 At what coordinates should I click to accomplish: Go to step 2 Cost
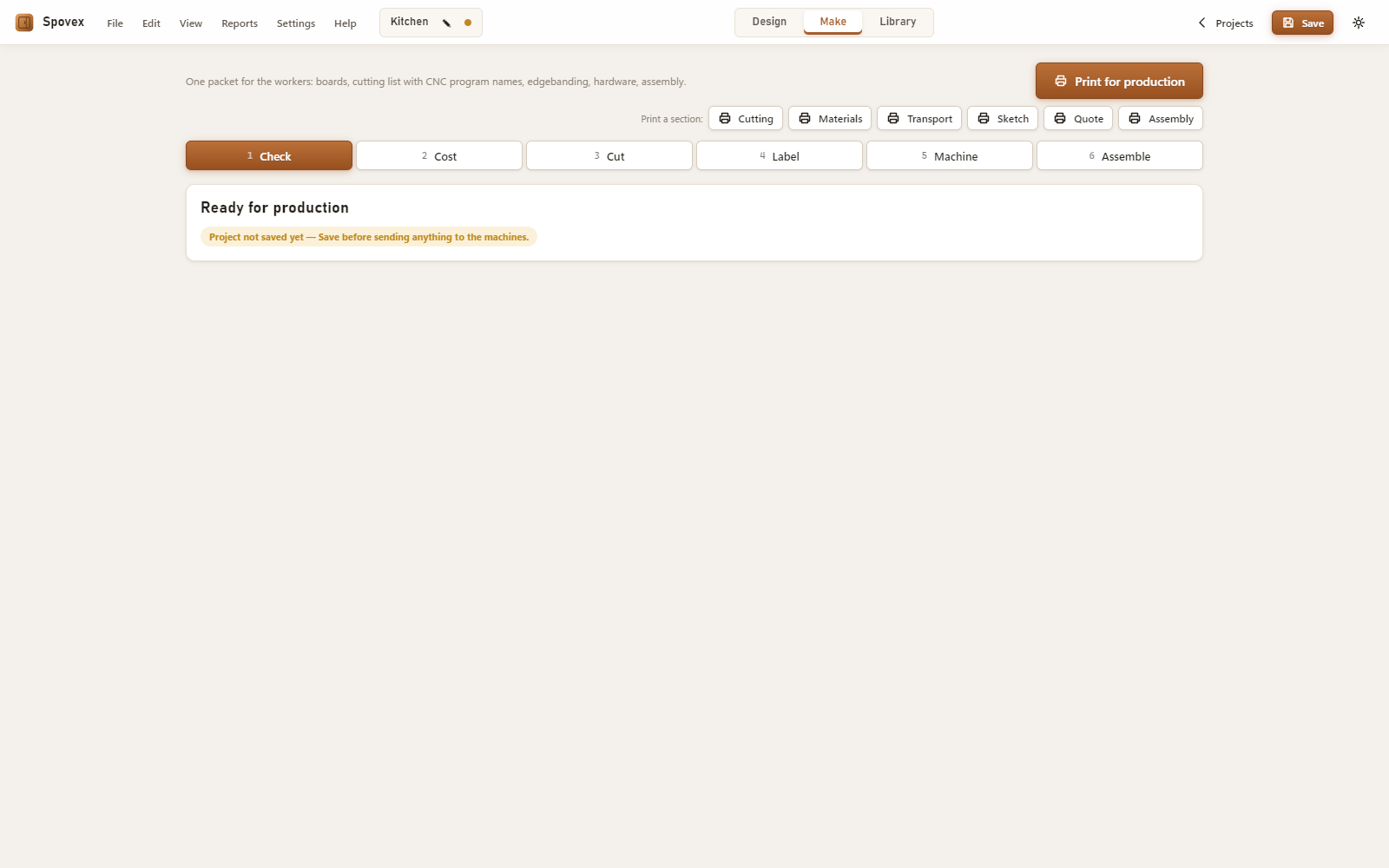pyautogui.click(x=439, y=155)
